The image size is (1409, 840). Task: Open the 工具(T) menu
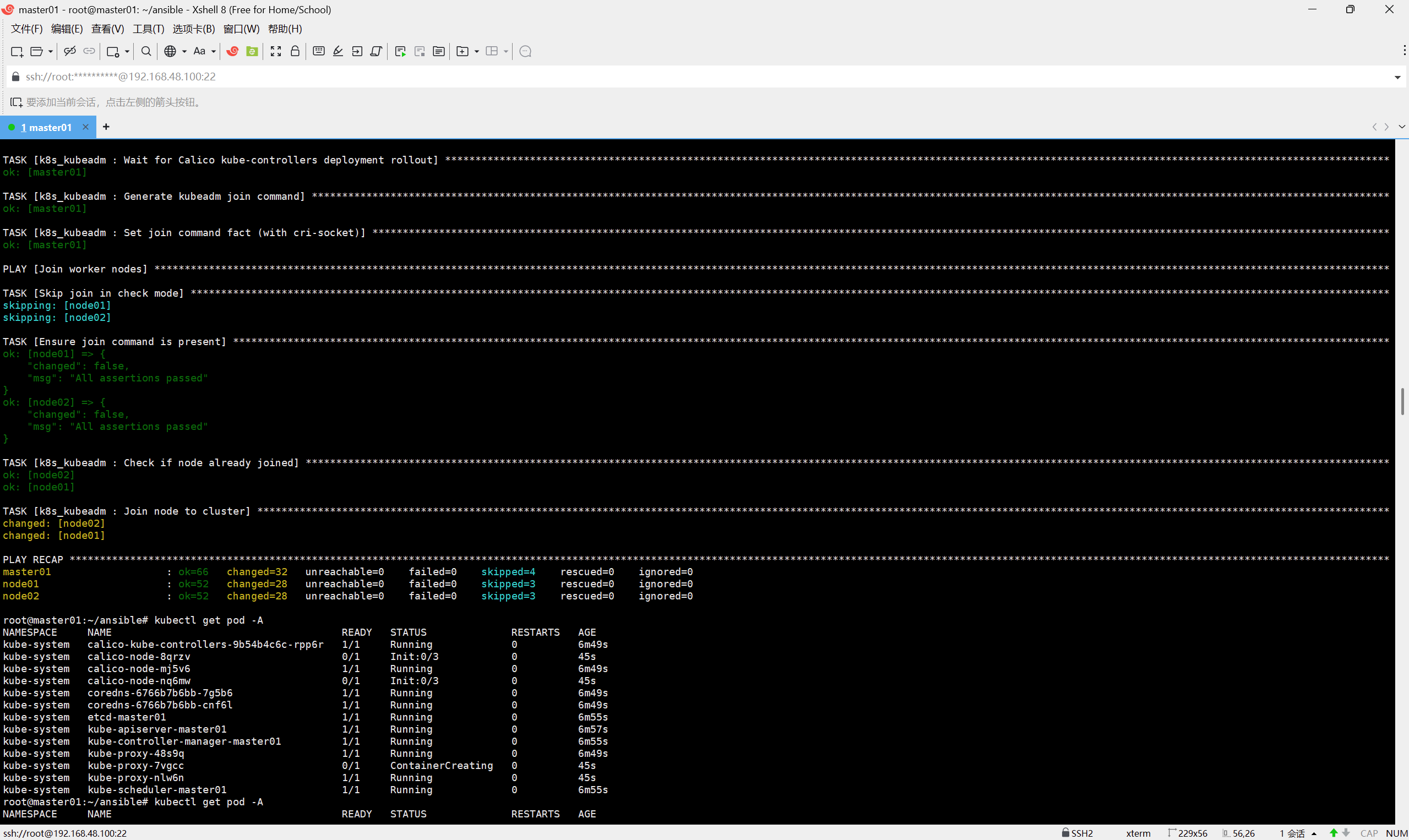tap(148, 29)
